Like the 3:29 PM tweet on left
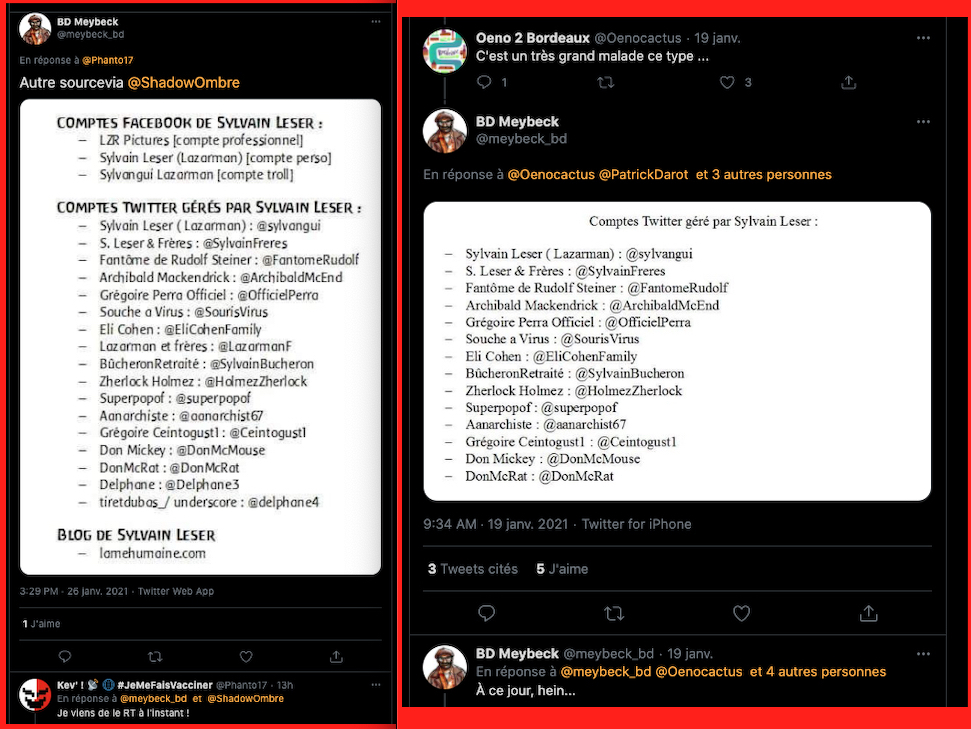 pyautogui.click(x=246, y=656)
